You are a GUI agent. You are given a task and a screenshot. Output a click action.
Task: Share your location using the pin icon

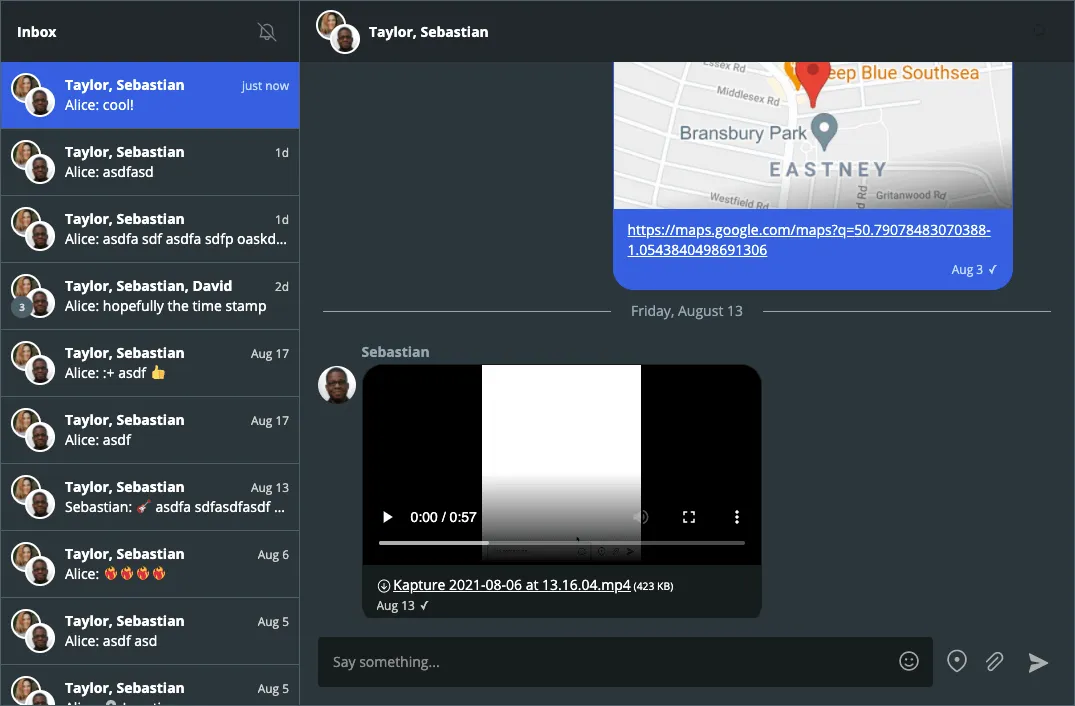956,660
